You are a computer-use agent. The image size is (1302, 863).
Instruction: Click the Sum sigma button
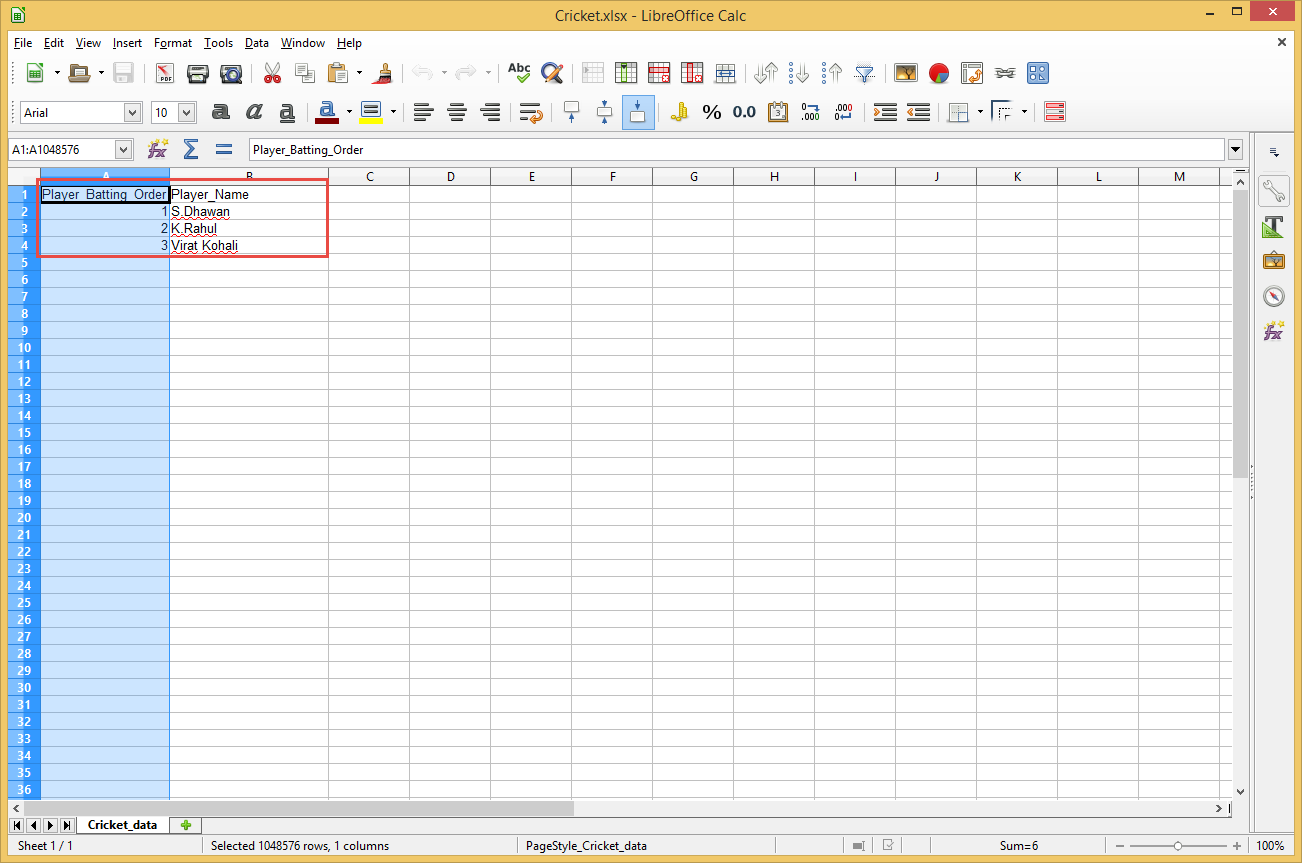(190, 150)
